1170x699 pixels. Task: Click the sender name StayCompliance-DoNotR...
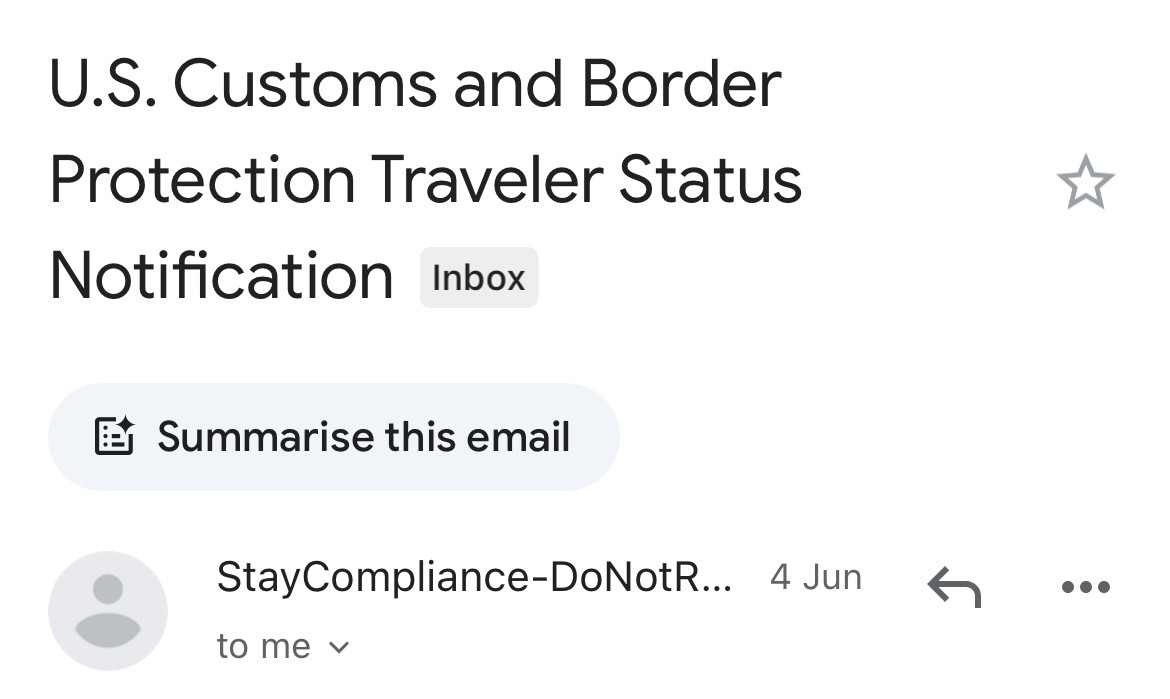click(474, 577)
